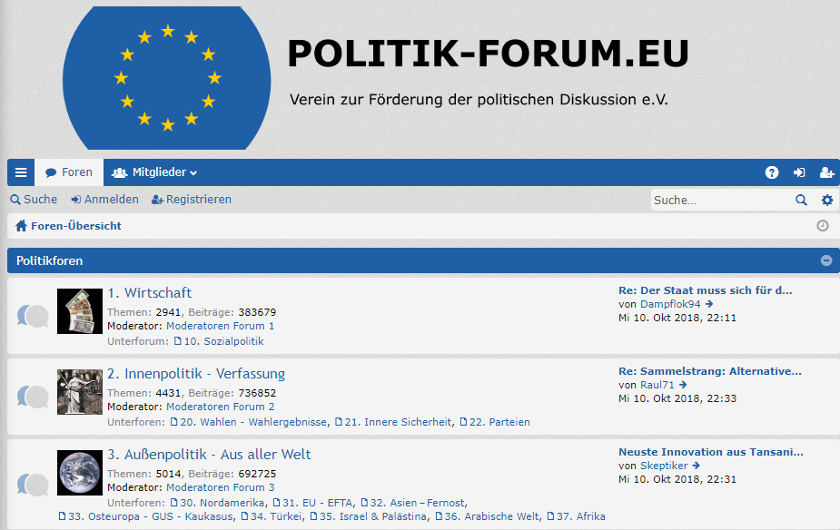Open subforum 21. Innere Sicherheit
The width and height of the screenshot is (840, 530).
(393, 422)
